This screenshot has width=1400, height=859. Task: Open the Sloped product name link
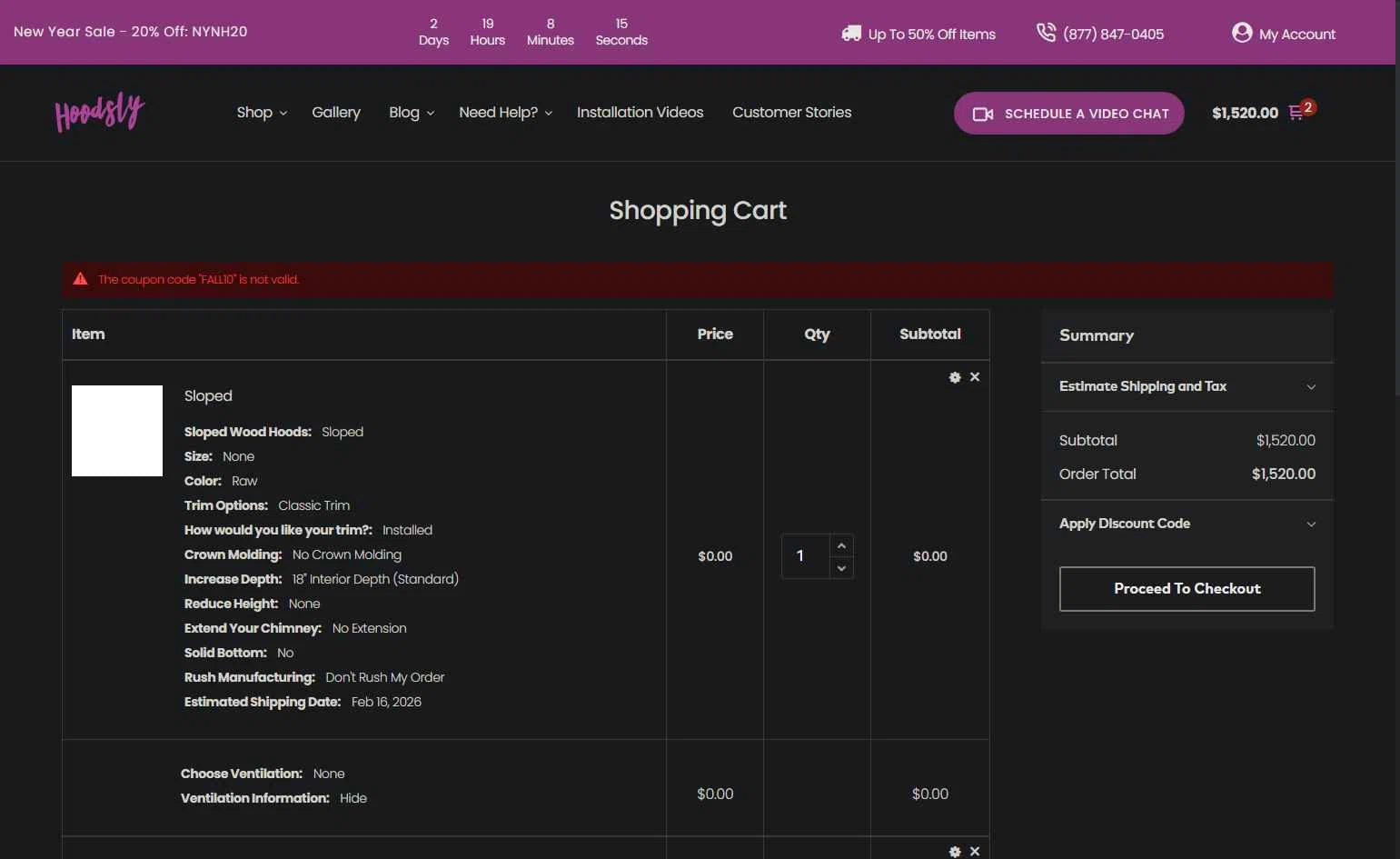(x=208, y=396)
